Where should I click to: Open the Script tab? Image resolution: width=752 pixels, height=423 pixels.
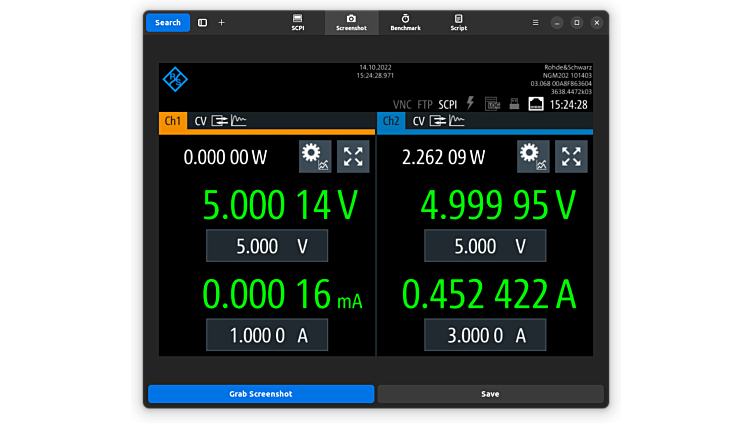[458, 22]
